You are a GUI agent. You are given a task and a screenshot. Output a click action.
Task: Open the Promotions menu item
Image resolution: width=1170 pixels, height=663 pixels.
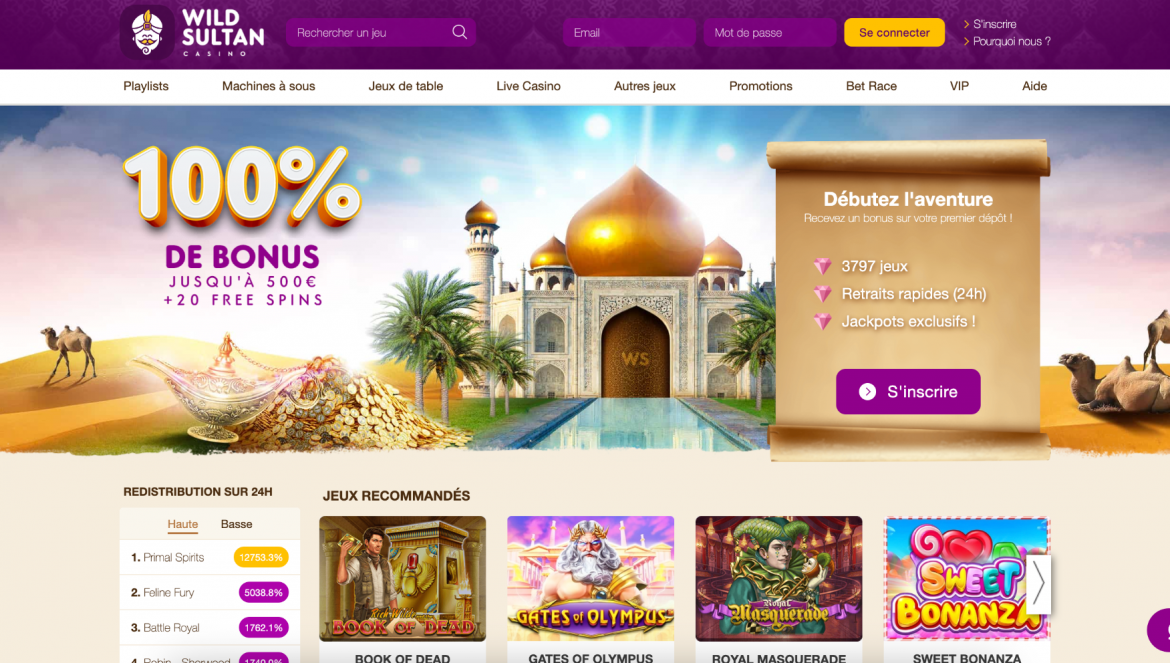pos(760,87)
